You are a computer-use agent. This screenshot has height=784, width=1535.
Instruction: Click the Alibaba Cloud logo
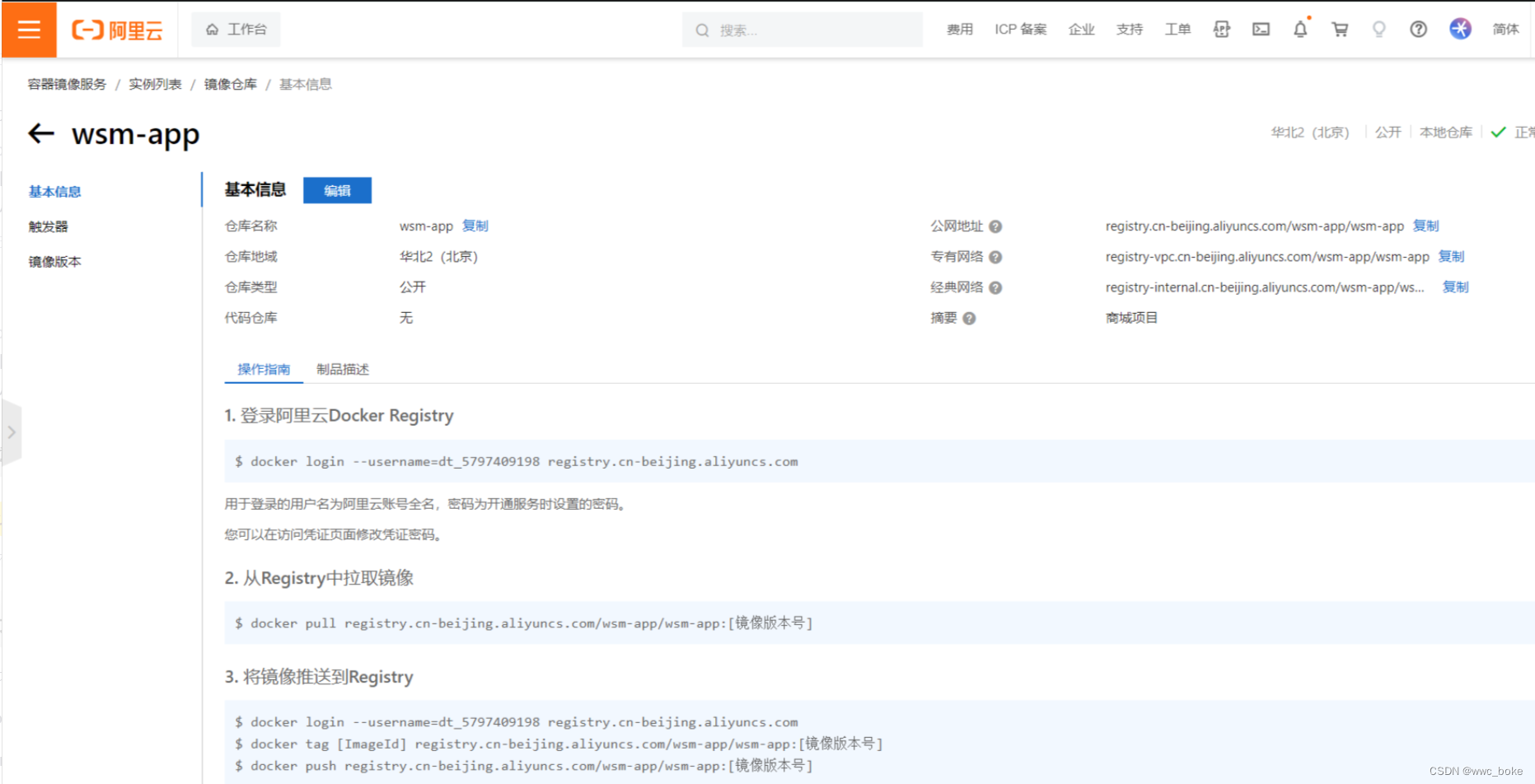117,30
